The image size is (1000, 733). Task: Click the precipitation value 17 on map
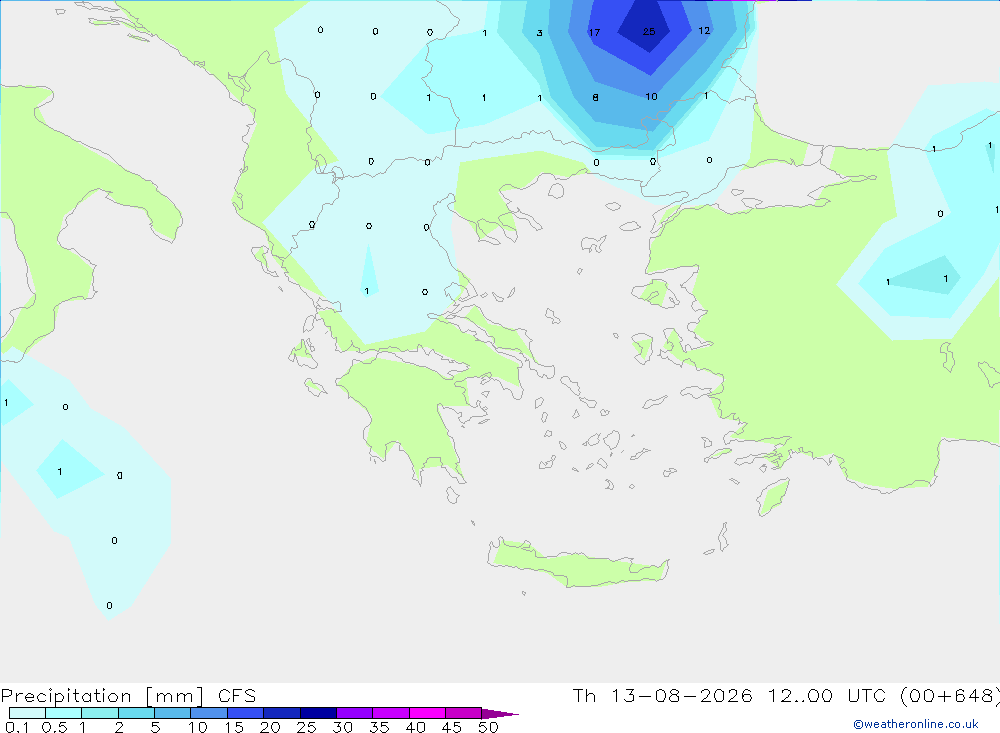(x=594, y=32)
